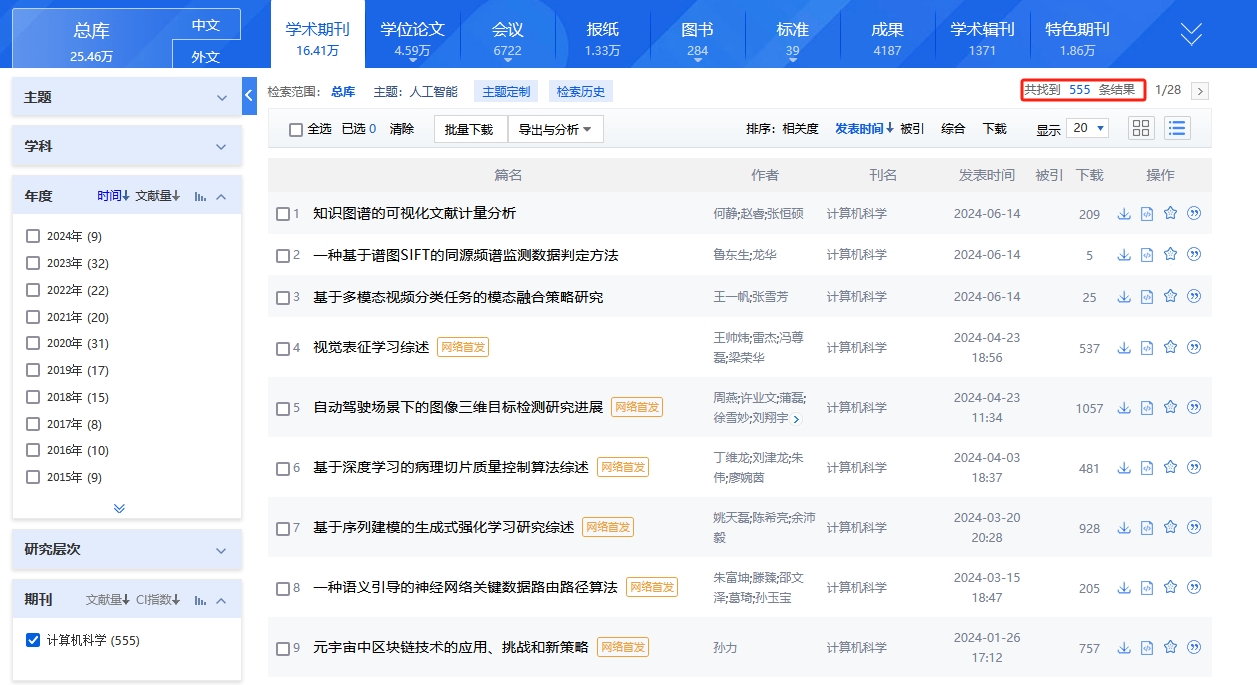
Task: Tick the 全选 select-all checkbox
Action: [x=296, y=129]
